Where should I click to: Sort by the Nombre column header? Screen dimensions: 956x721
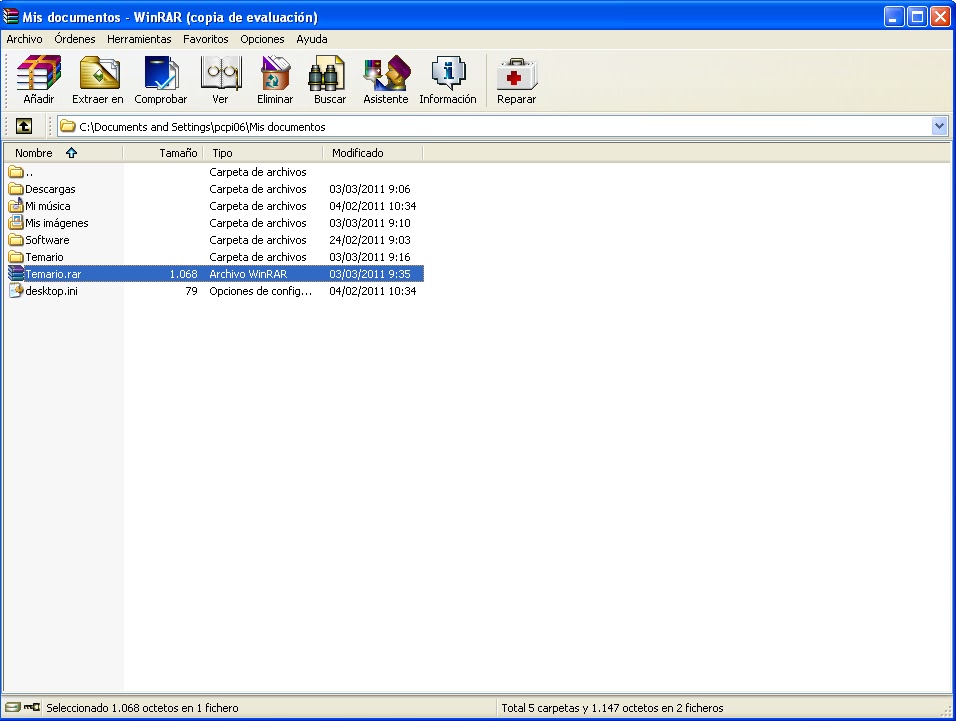(63, 153)
